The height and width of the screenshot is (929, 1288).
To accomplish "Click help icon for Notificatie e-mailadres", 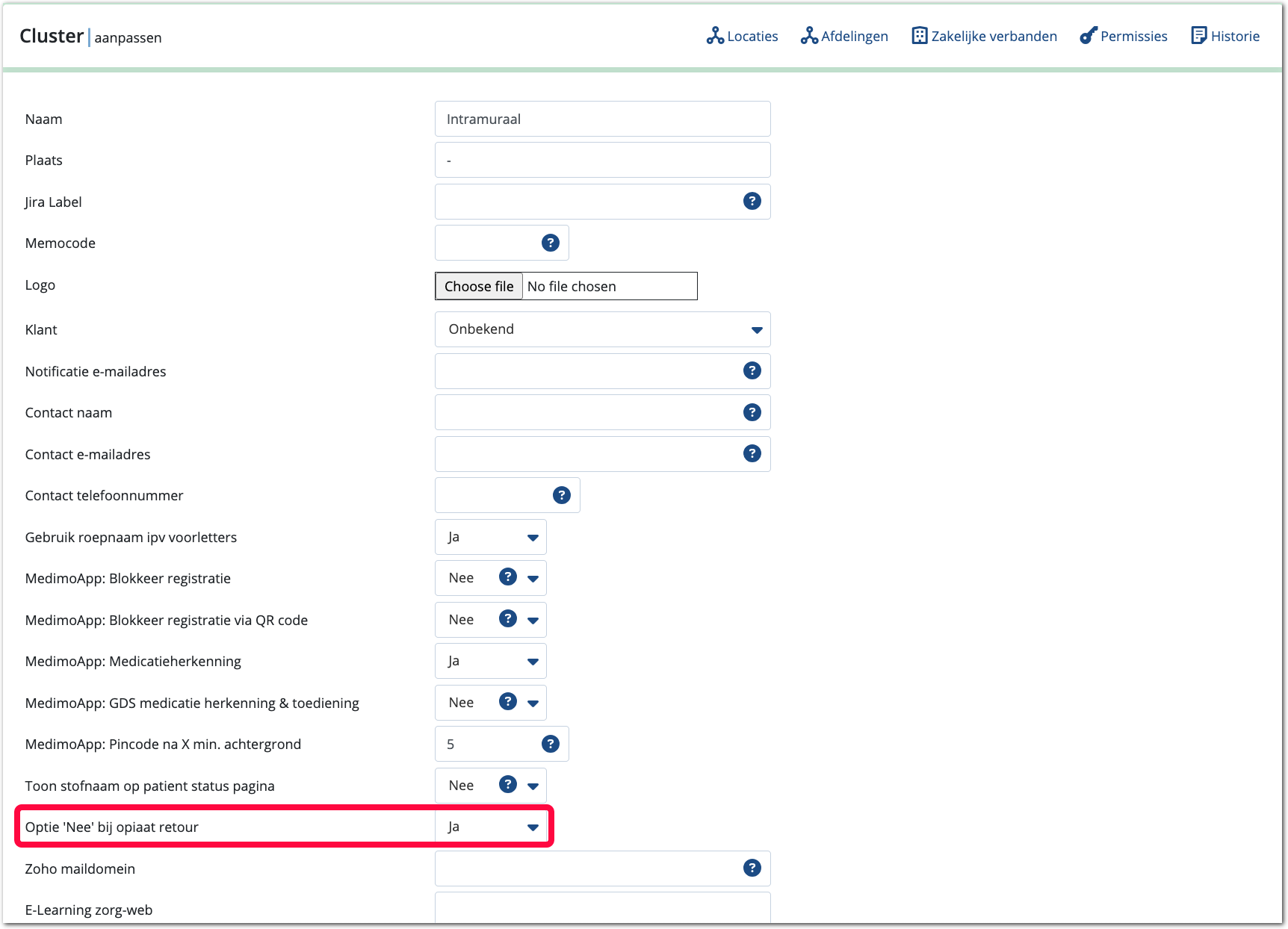I will (752, 370).
